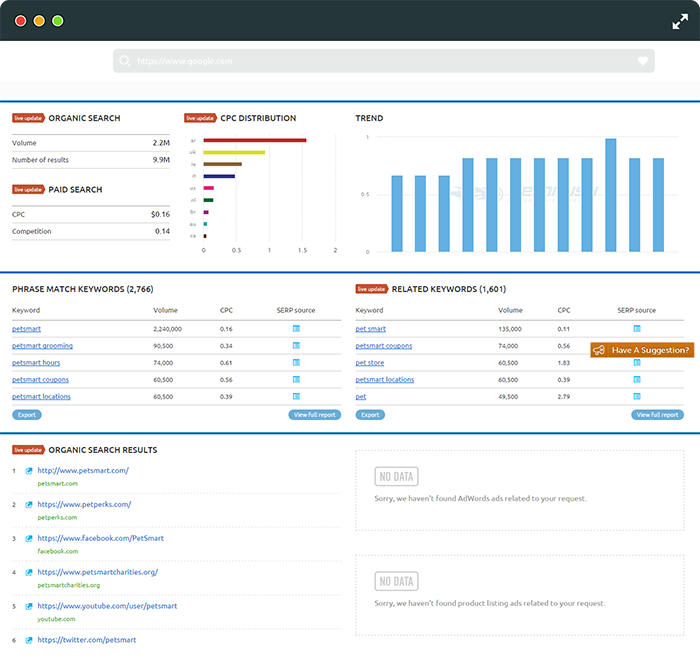Image resolution: width=700 pixels, height=670 pixels.
Task: Open SERP source icon for petsmart grooming
Action: pyautogui.click(x=296, y=345)
